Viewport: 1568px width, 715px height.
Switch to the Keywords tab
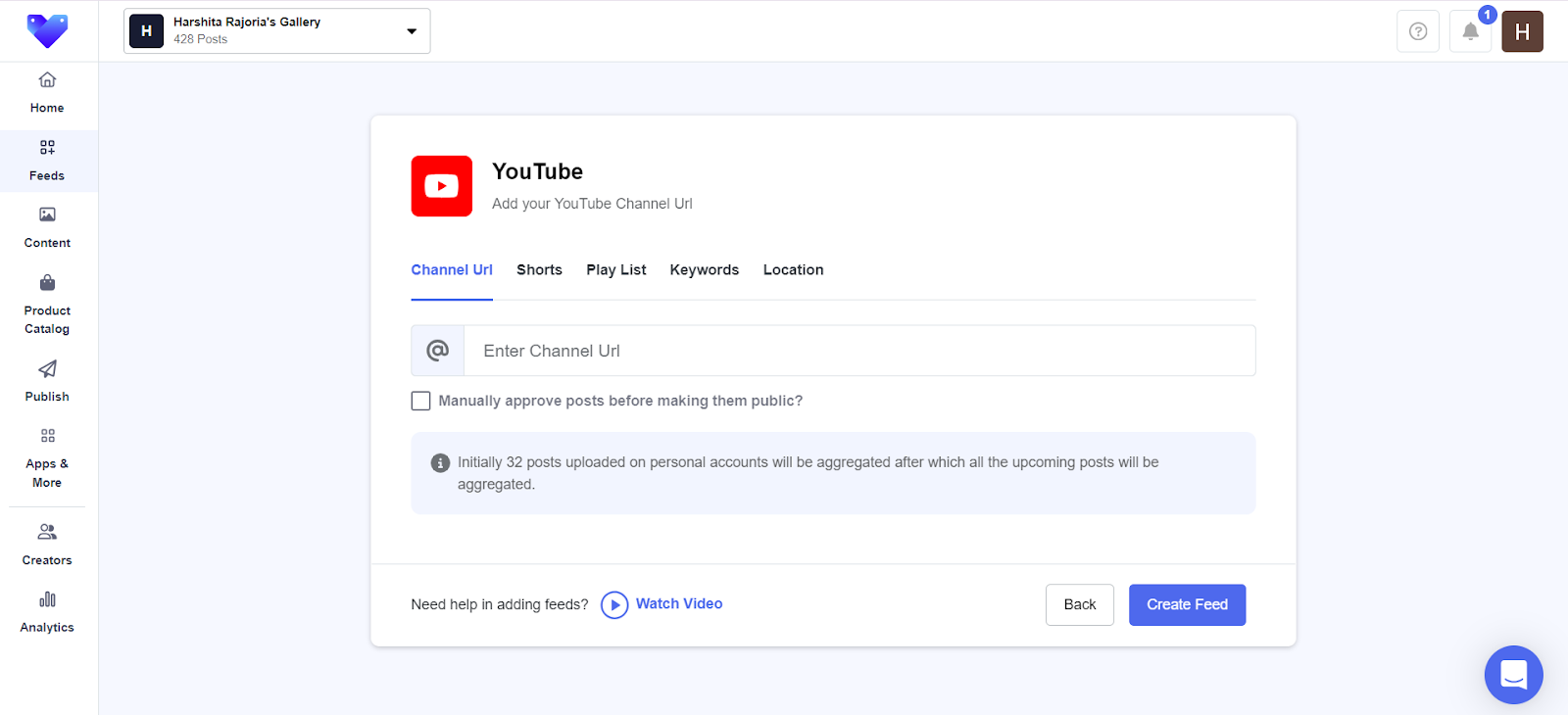coord(705,270)
